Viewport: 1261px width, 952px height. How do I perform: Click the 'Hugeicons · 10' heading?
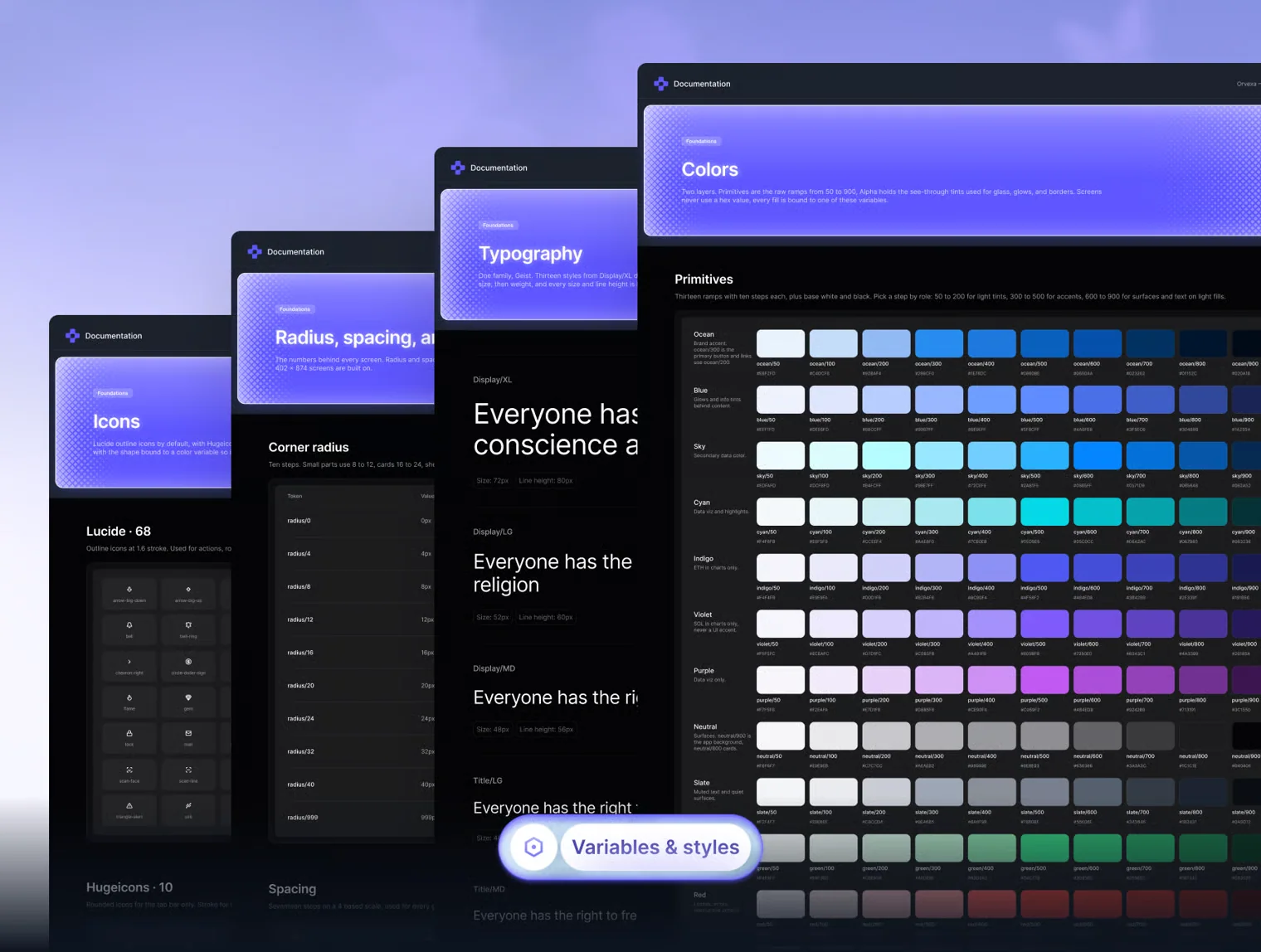(x=129, y=887)
